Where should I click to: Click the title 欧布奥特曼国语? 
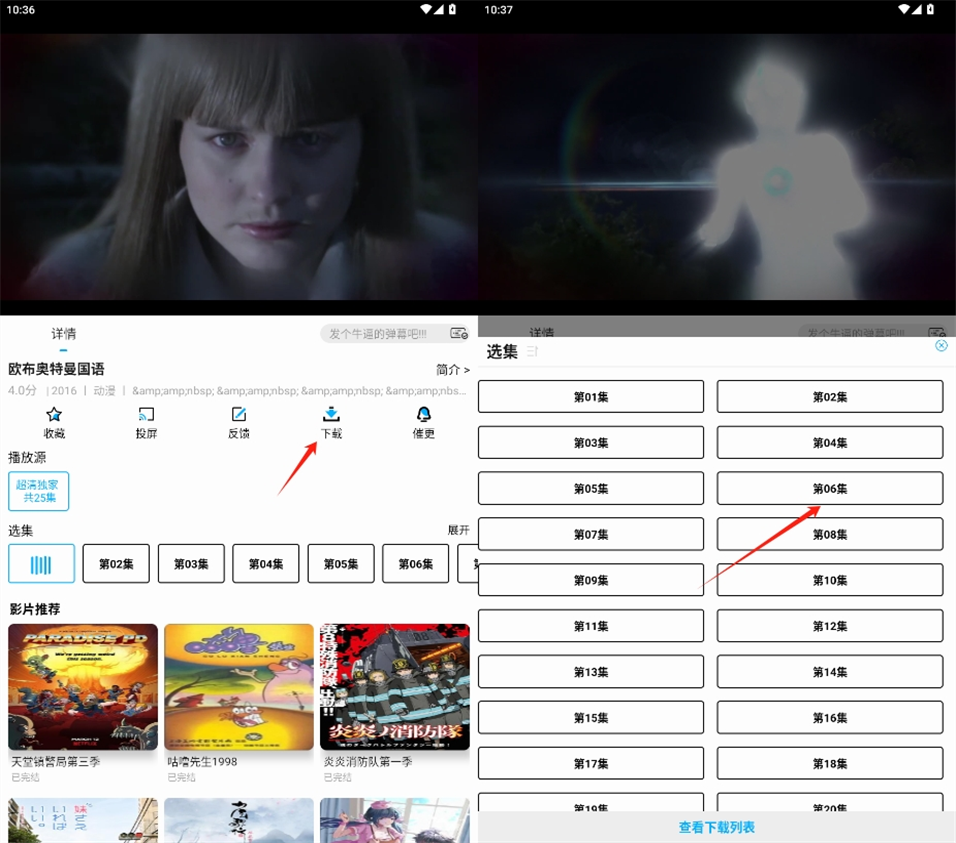pyautogui.click(x=56, y=369)
